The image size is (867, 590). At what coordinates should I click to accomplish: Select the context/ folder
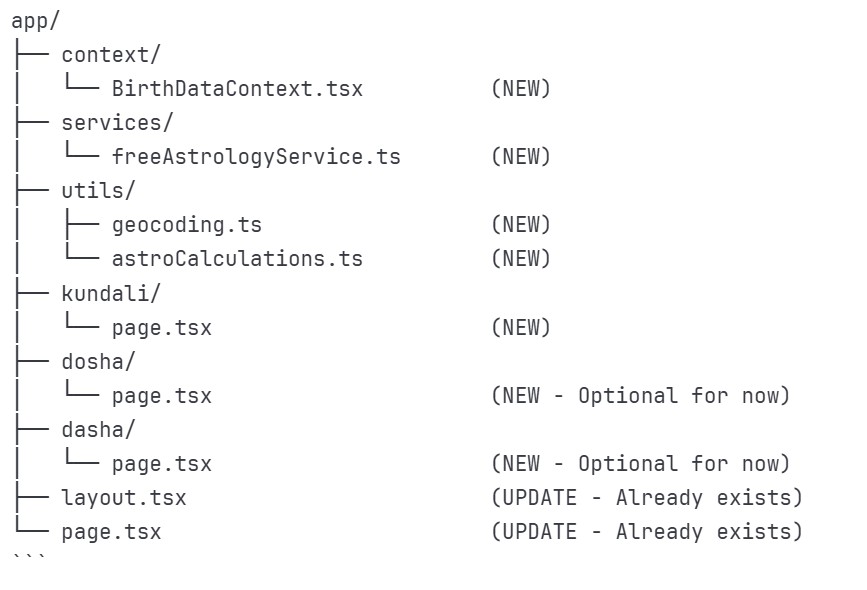(110, 54)
